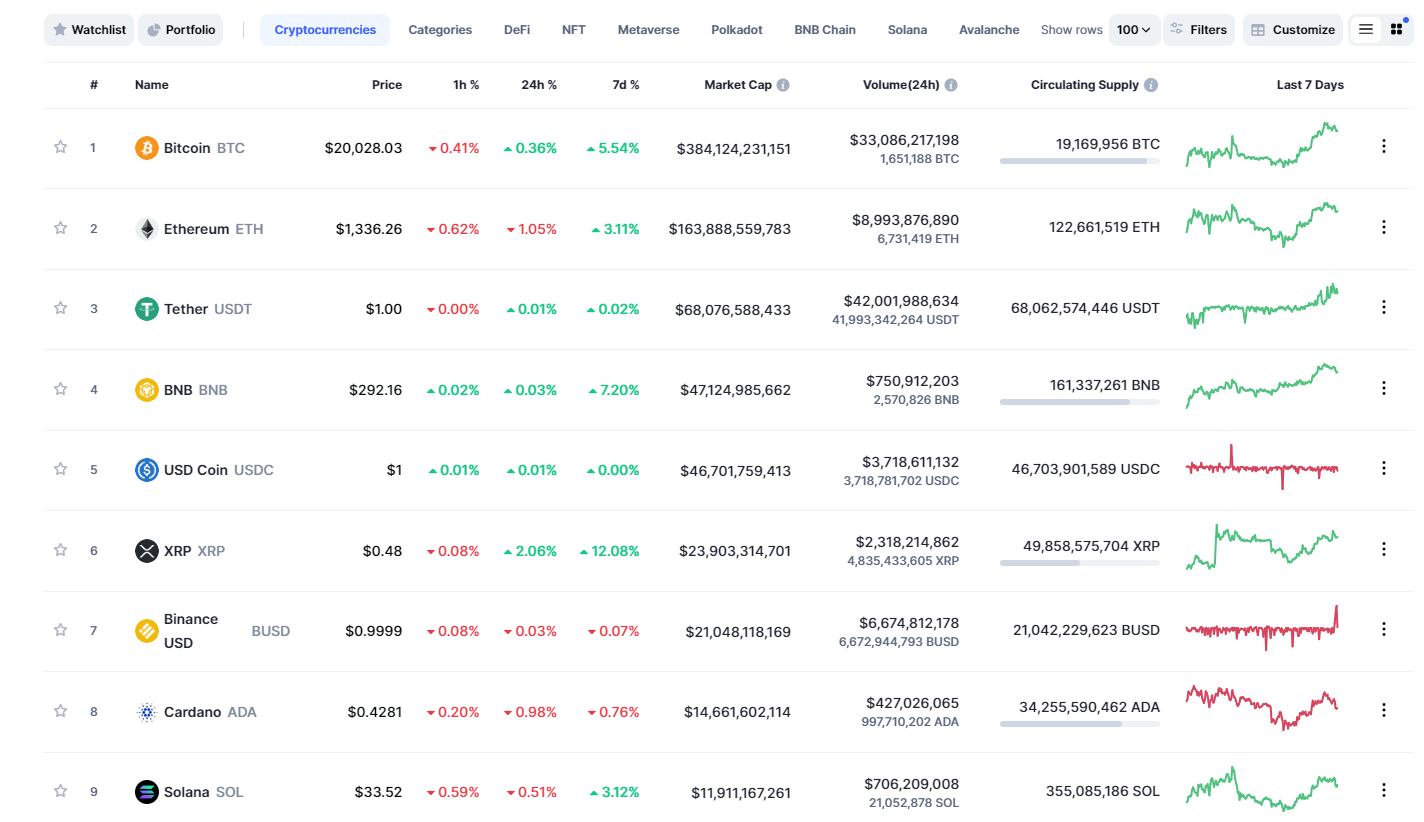1424x822 pixels.
Task: Click the Portfolio pie chart icon
Action: (x=155, y=30)
